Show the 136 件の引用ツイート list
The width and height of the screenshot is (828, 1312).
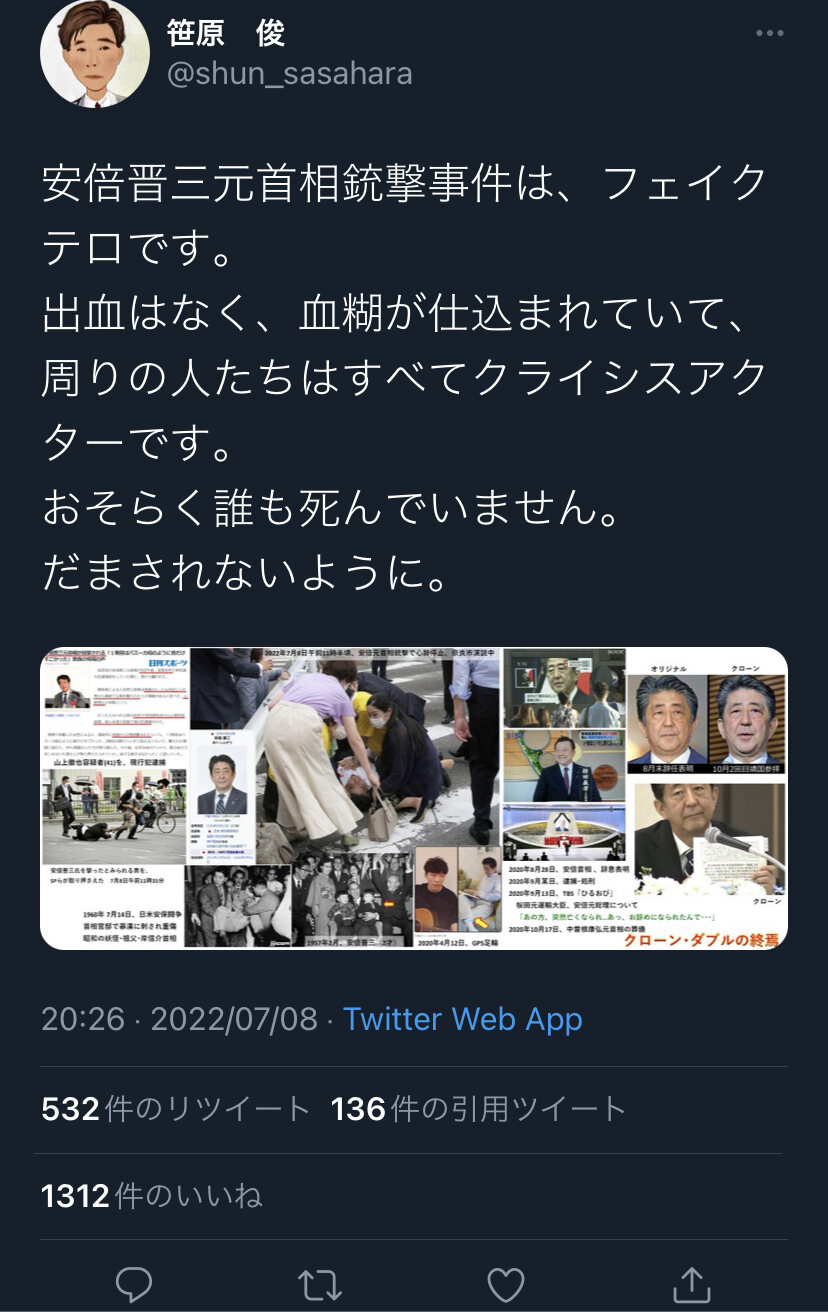click(x=479, y=1108)
